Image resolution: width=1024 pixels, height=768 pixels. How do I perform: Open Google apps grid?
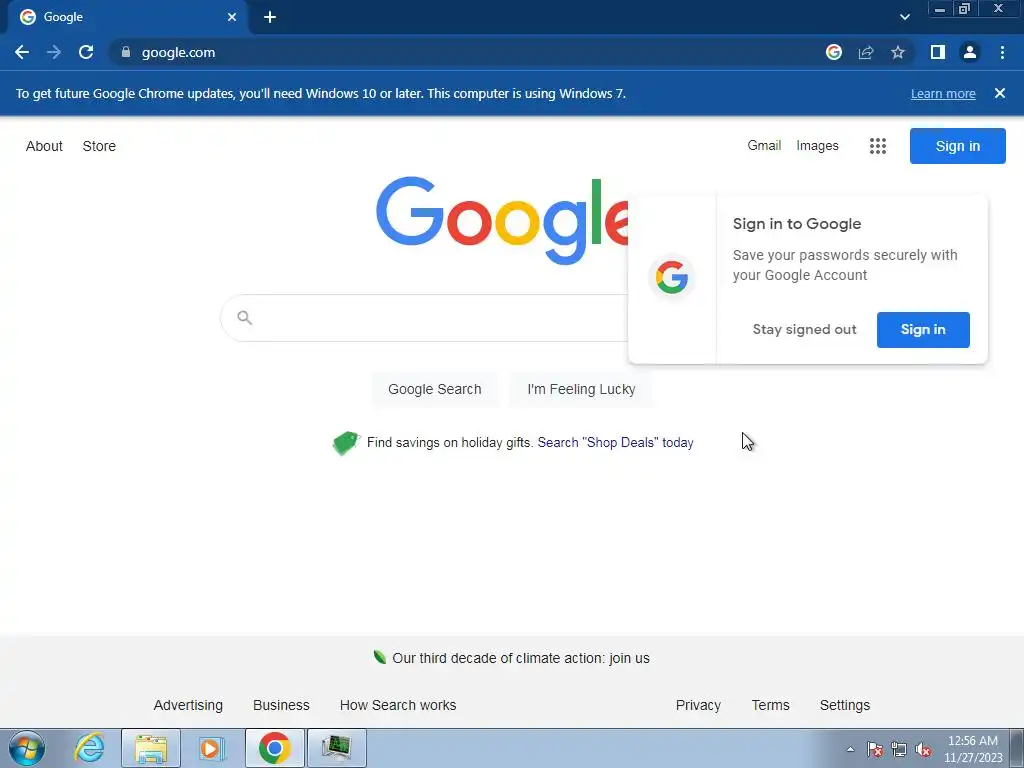(878, 146)
